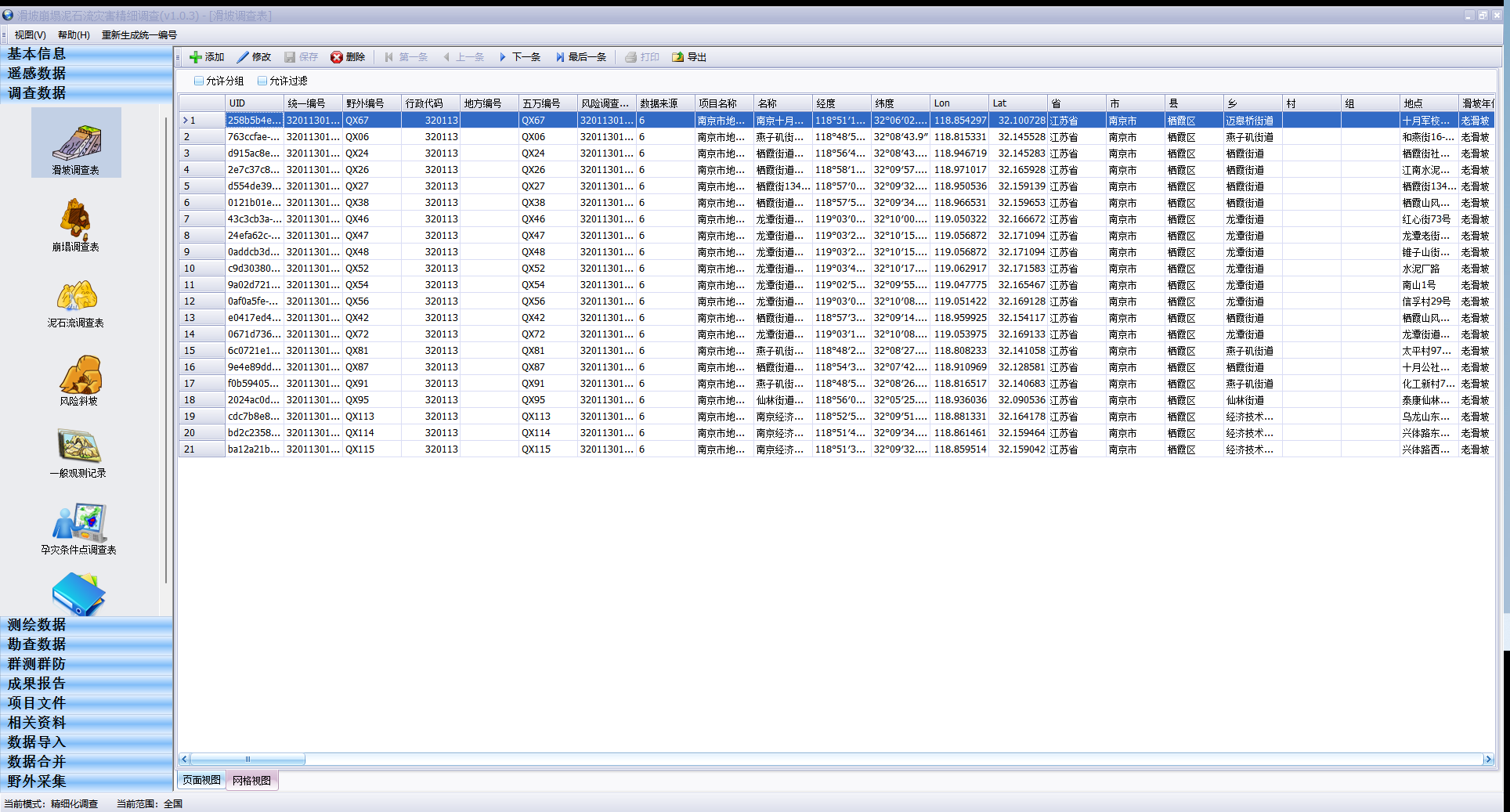Screen dimensions: 1510x812
Task: Enable the 允许过滤 checkbox
Action: [262, 81]
